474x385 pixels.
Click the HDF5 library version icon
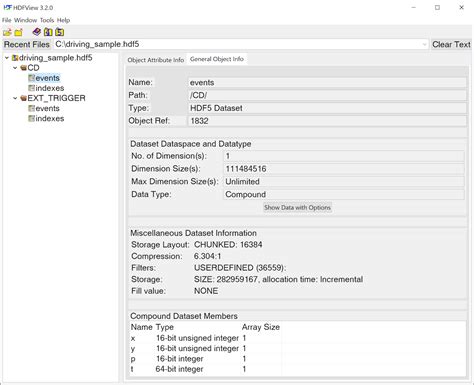pos(59,32)
